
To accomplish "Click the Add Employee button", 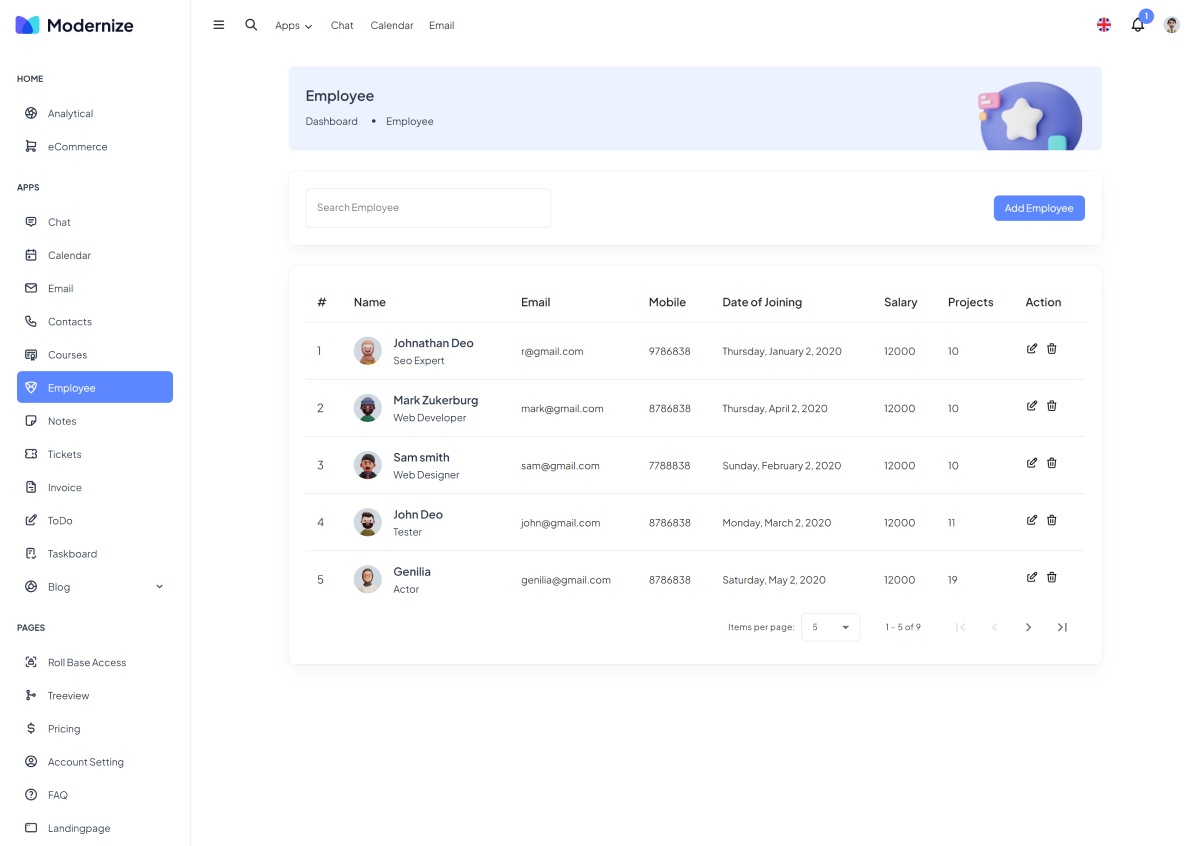I will click(1038, 208).
